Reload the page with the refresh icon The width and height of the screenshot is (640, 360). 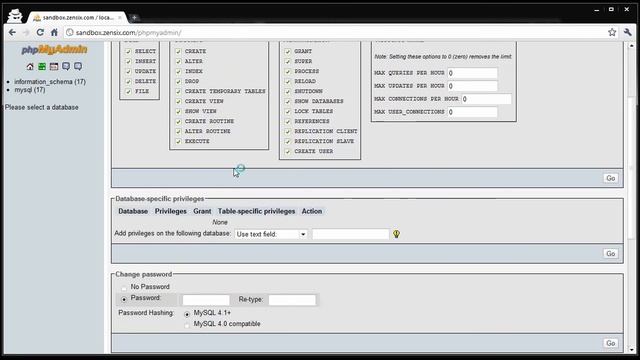pos(40,32)
